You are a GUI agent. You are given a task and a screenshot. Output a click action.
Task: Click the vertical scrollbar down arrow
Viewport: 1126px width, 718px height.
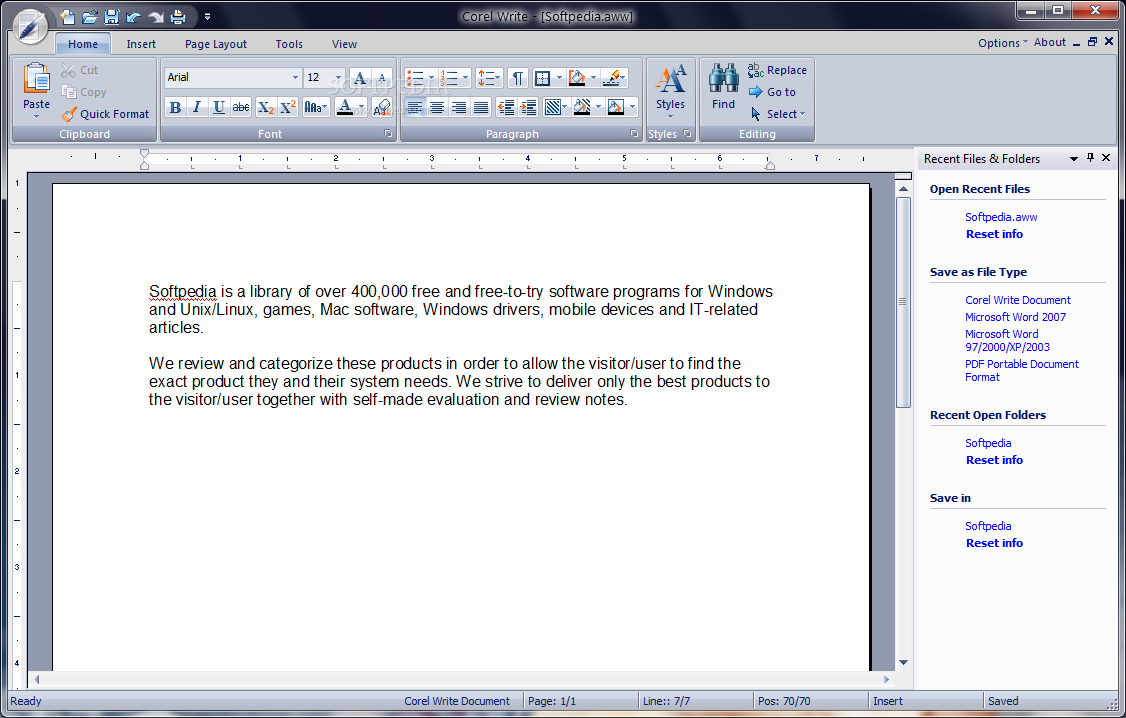(x=903, y=662)
